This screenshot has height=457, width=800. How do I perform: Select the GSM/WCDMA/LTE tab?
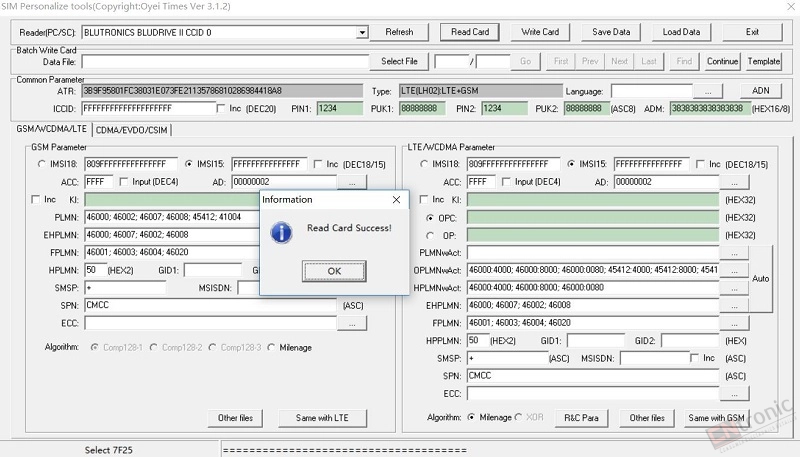[x=51, y=129]
